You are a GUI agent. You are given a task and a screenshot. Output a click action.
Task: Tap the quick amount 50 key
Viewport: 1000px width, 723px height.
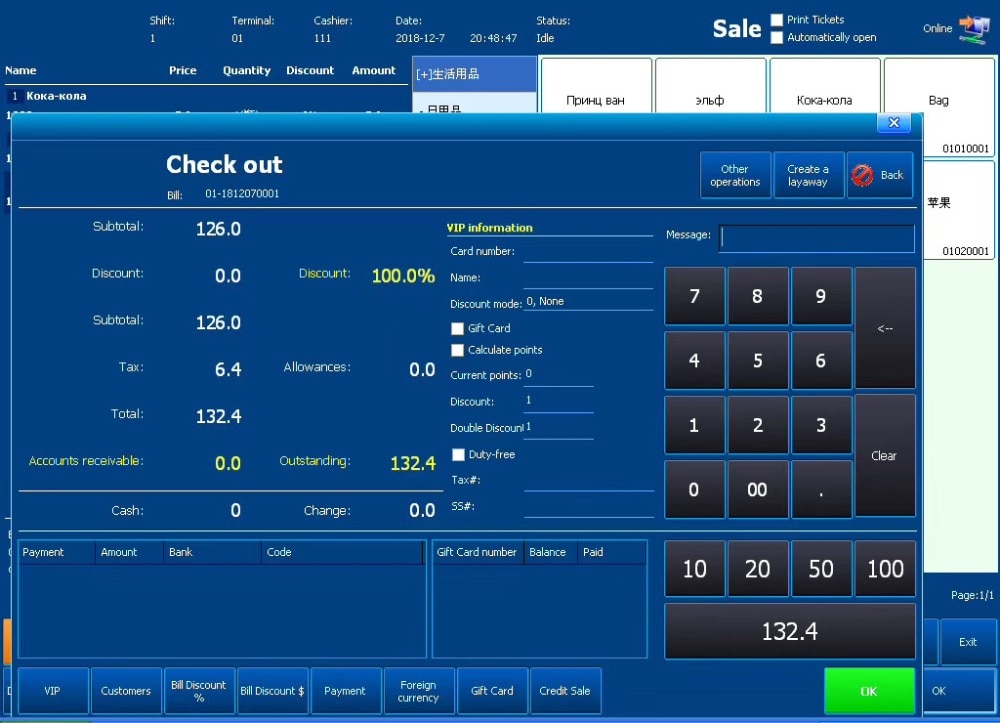(821, 569)
